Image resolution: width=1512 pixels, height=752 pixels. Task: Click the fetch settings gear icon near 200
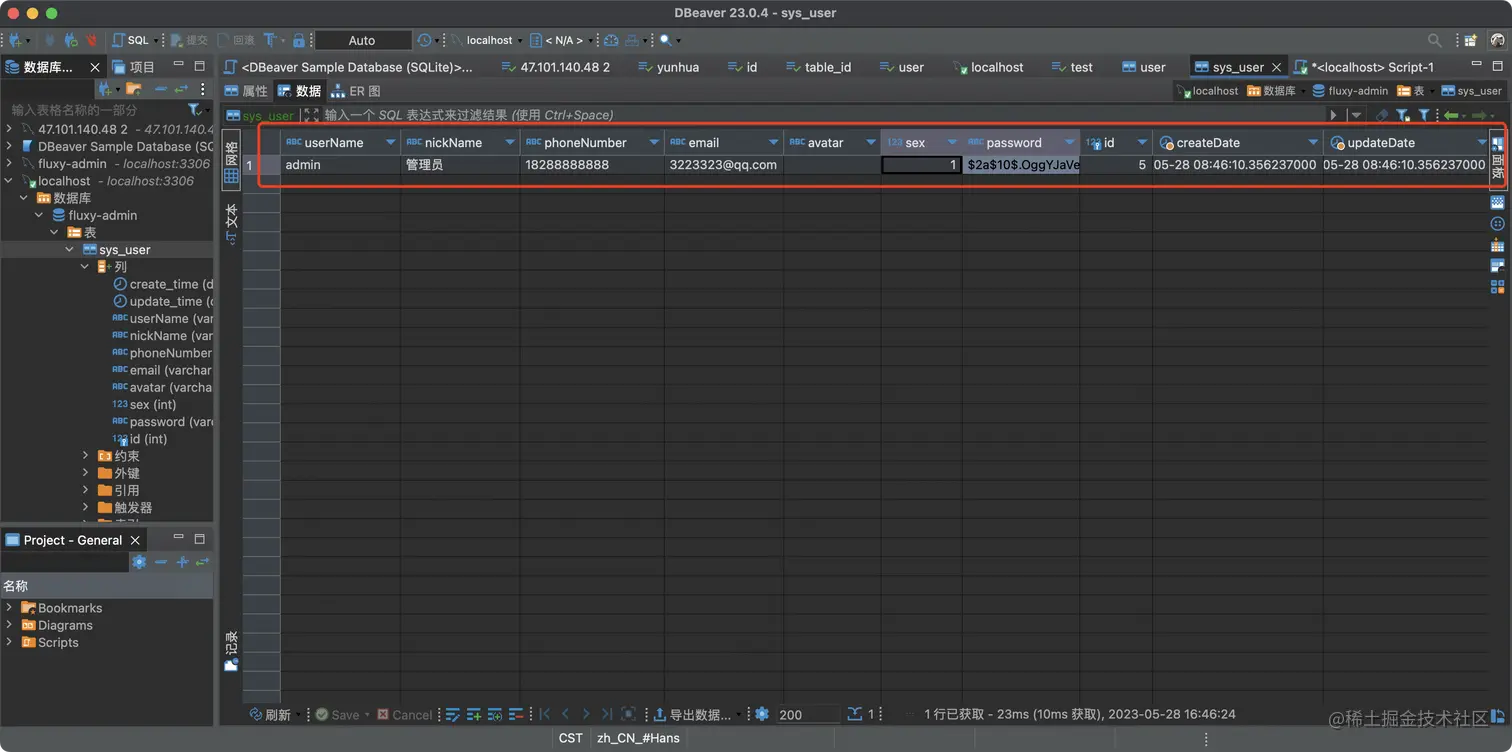762,714
